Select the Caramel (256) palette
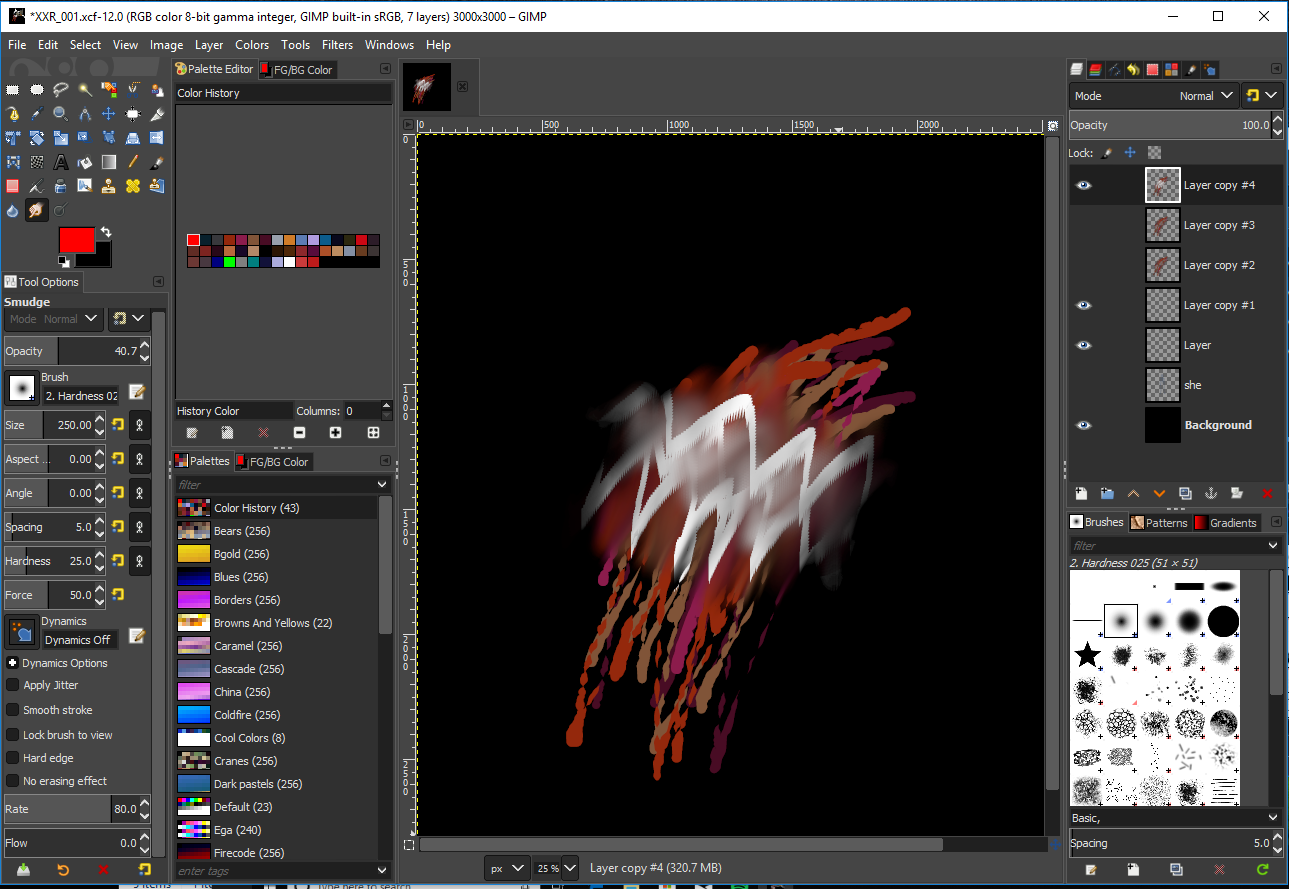 click(248, 646)
